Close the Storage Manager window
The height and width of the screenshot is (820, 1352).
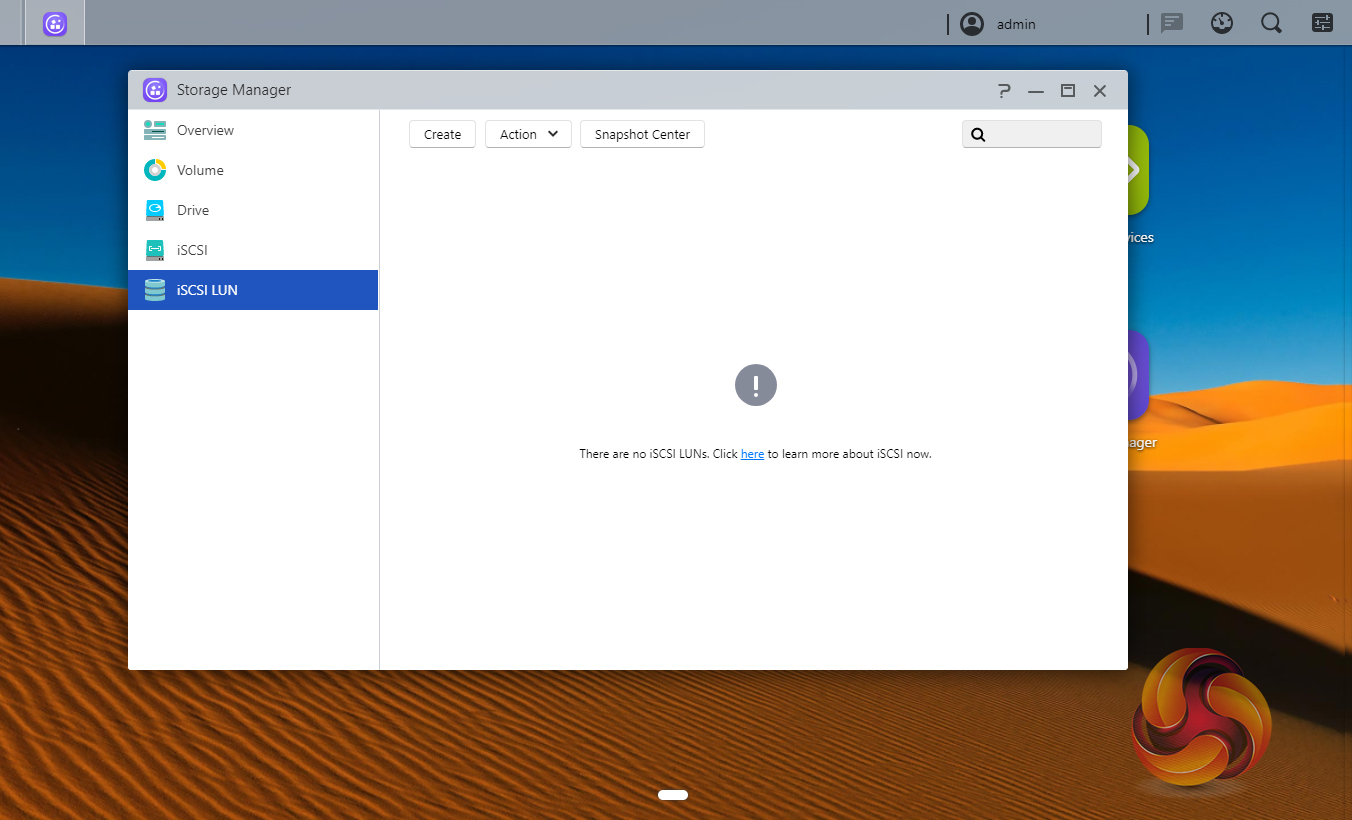pyautogui.click(x=1100, y=91)
